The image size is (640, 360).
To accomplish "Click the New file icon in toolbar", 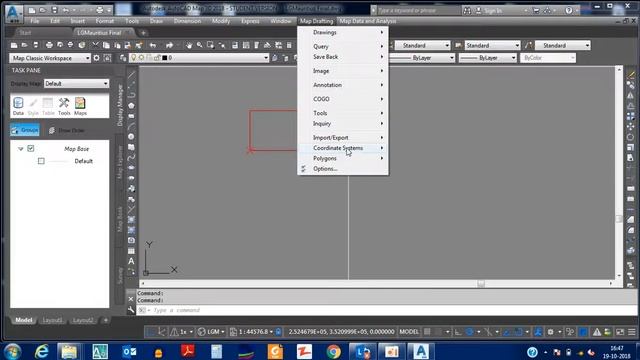I will pos(14,45).
